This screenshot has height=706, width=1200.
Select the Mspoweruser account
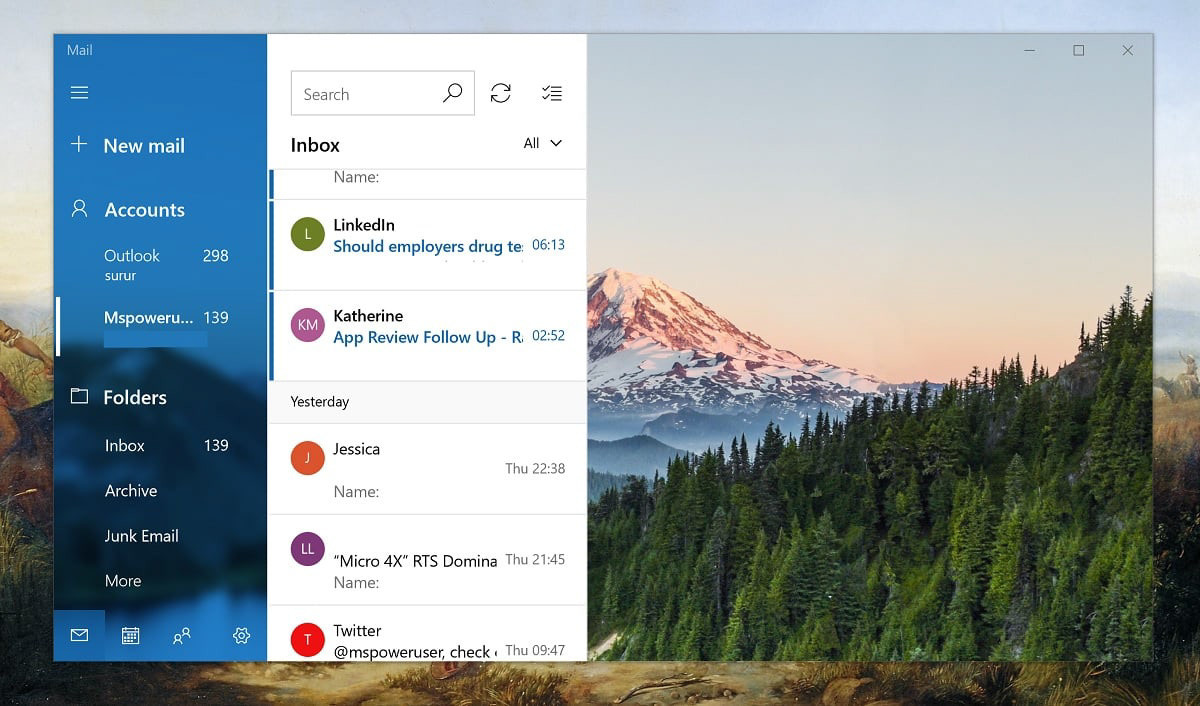pos(161,325)
